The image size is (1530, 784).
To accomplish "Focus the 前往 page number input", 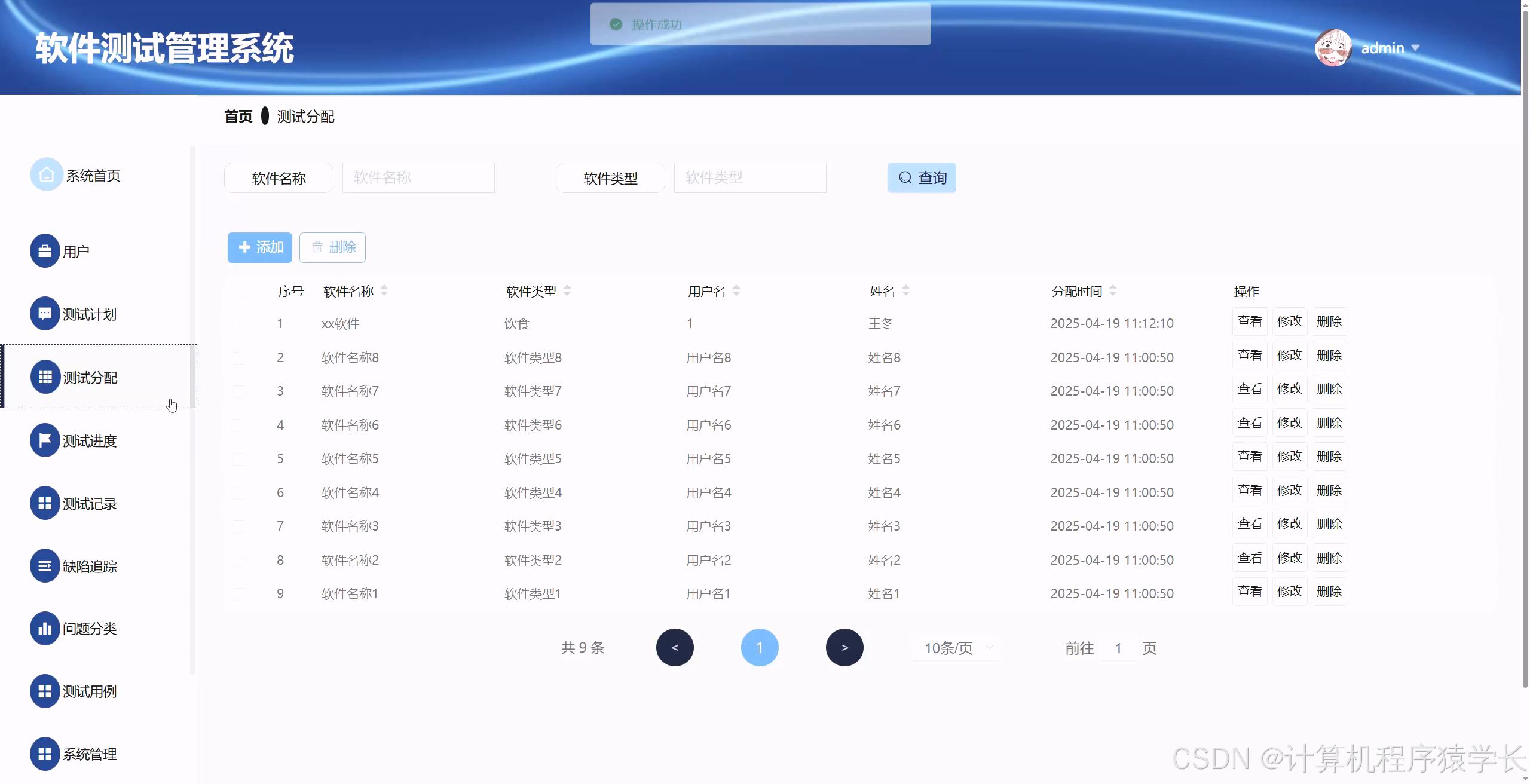I will tap(1118, 648).
